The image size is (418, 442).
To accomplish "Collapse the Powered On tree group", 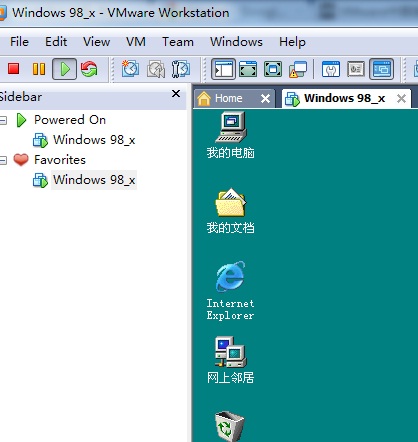I will (x=3, y=120).
